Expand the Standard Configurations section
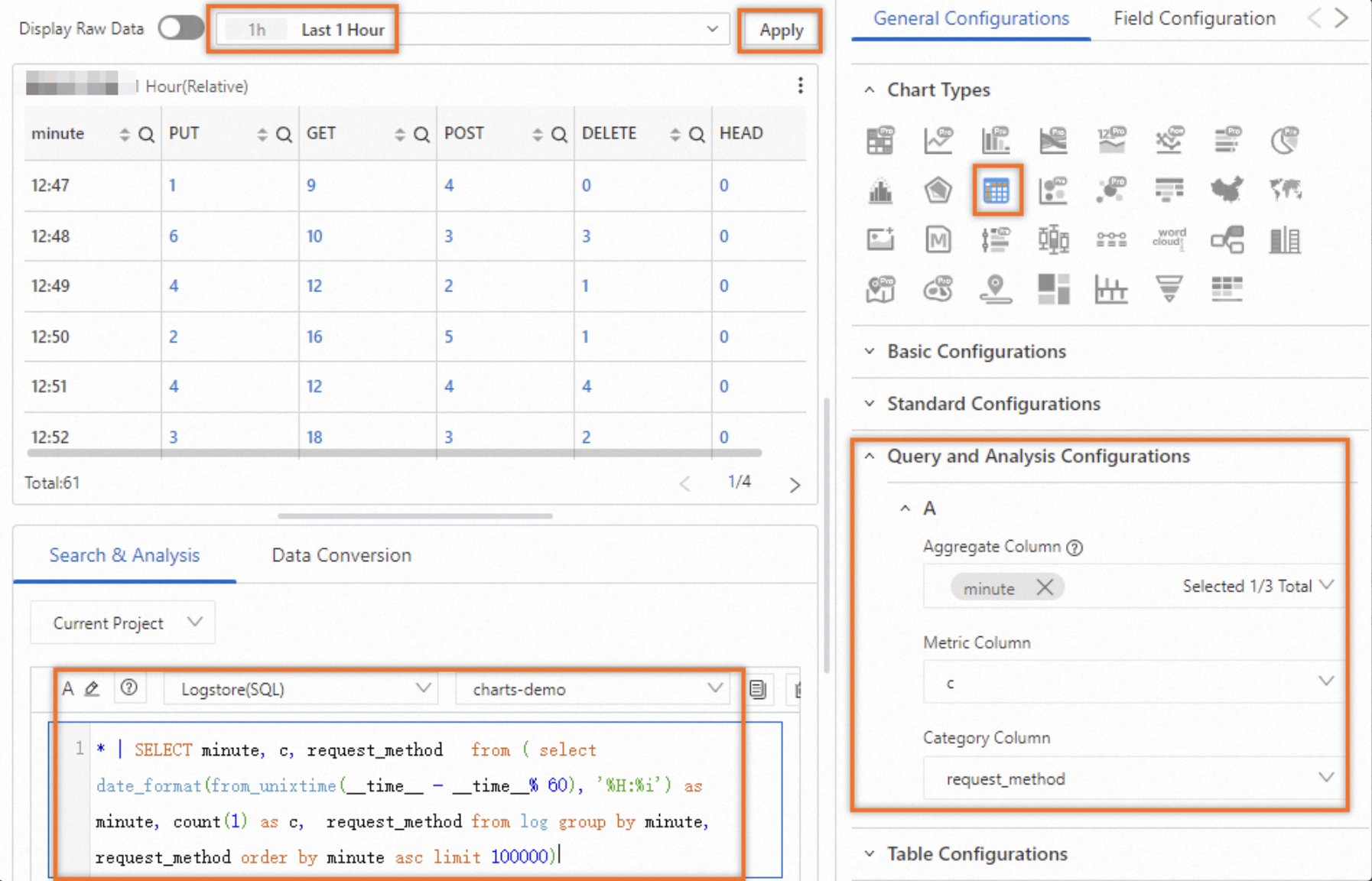 coord(870,404)
